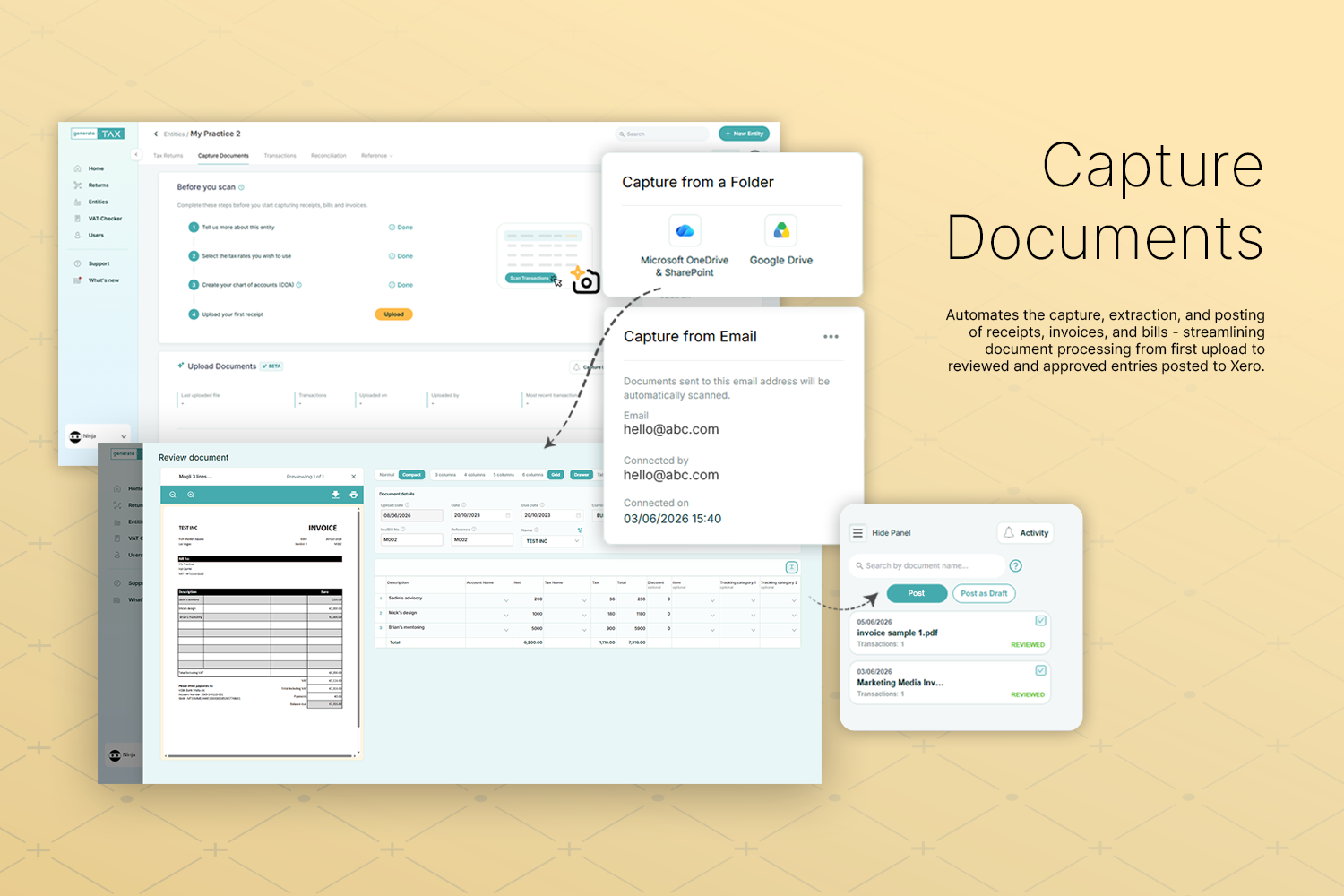Click the Post button
The height and width of the screenshot is (896, 1344).
[917, 593]
